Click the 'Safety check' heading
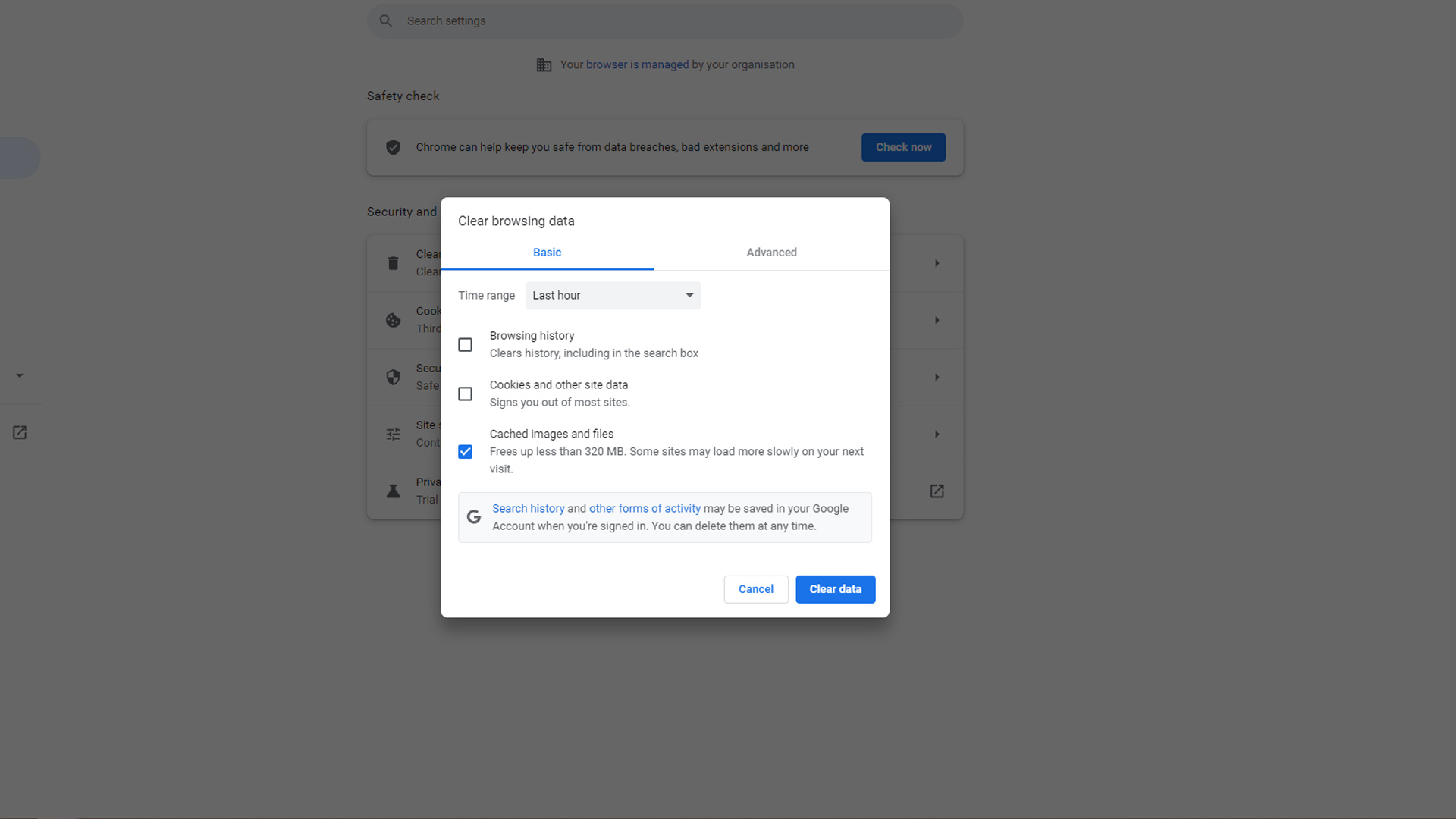This screenshot has width=1456, height=819. pyautogui.click(x=403, y=96)
